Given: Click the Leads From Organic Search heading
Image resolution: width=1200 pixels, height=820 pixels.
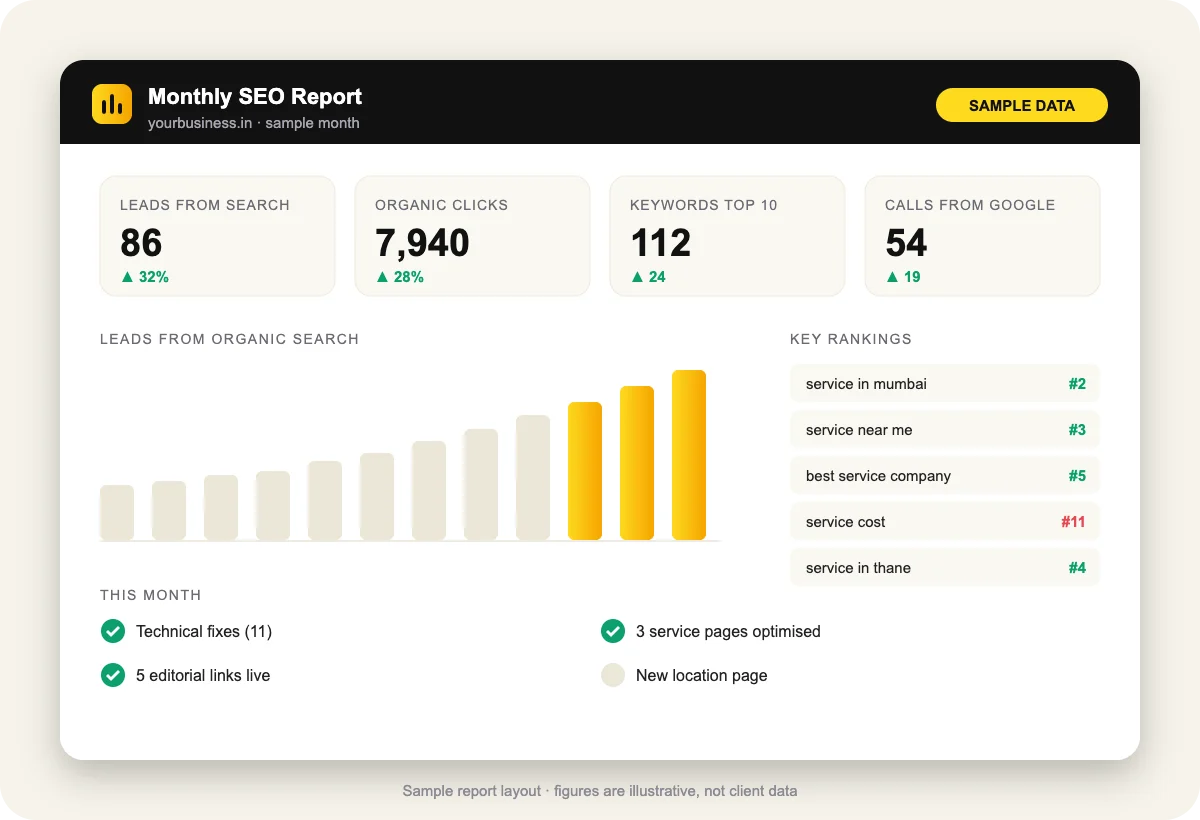Looking at the screenshot, I should click(229, 339).
